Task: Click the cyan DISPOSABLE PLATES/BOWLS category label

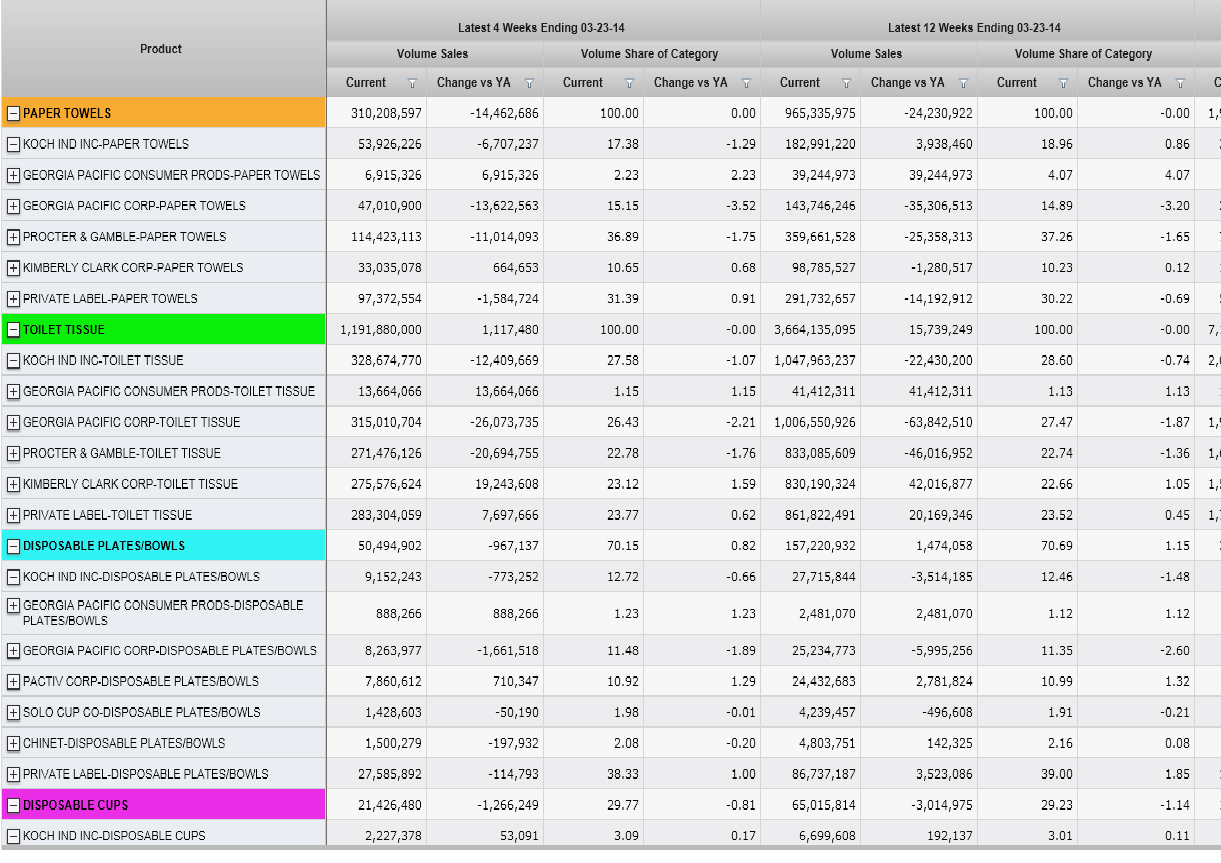Action: [x=104, y=546]
